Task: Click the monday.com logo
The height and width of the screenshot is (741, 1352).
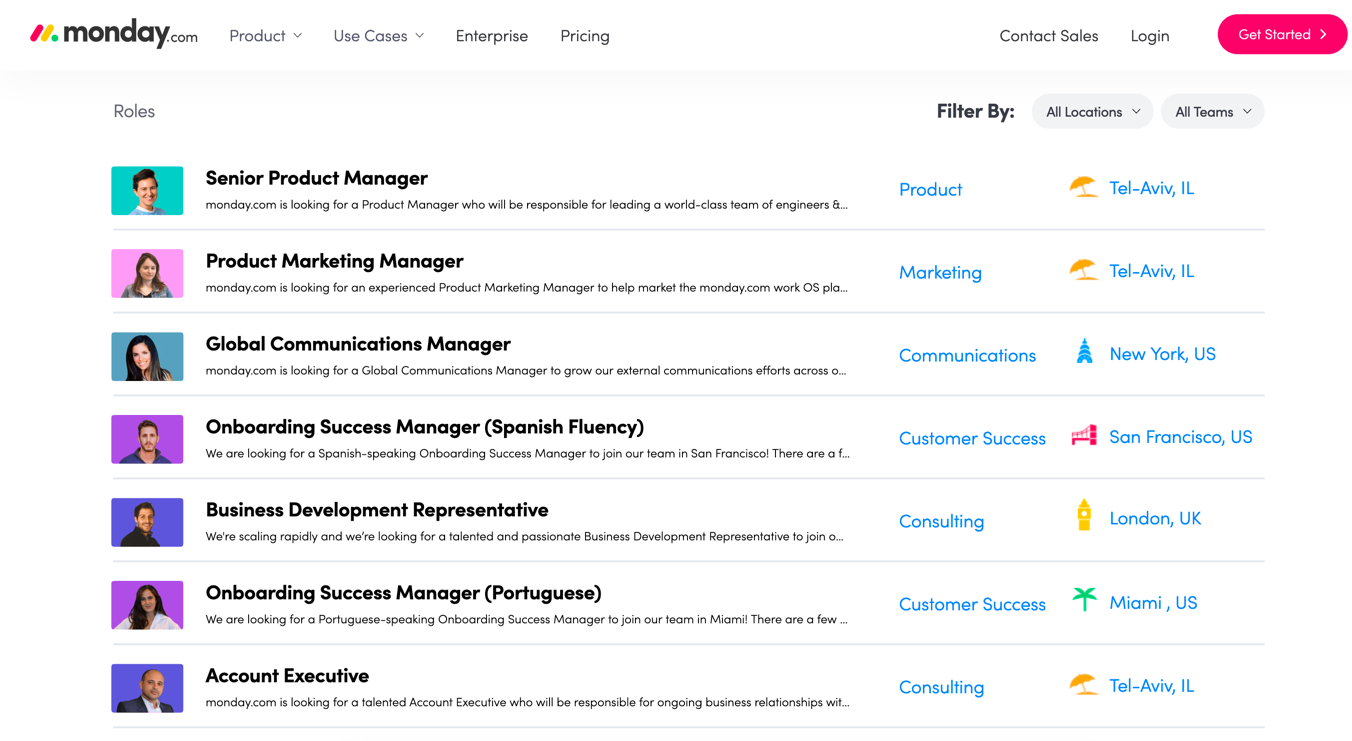Action: click(x=114, y=35)
